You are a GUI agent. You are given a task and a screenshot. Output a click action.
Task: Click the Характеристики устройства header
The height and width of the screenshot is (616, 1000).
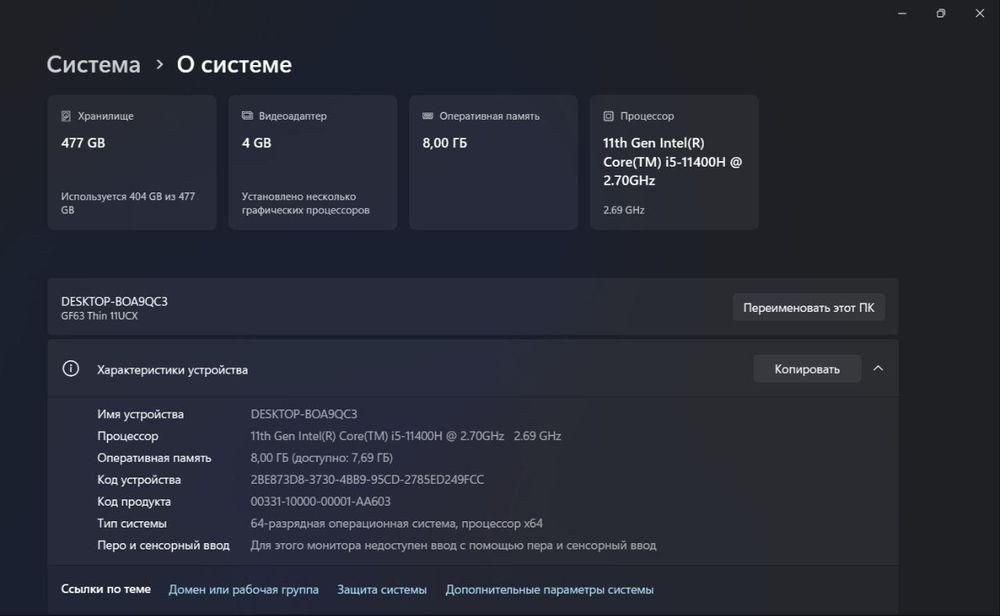pyautogui.click(x=473, y=369)
